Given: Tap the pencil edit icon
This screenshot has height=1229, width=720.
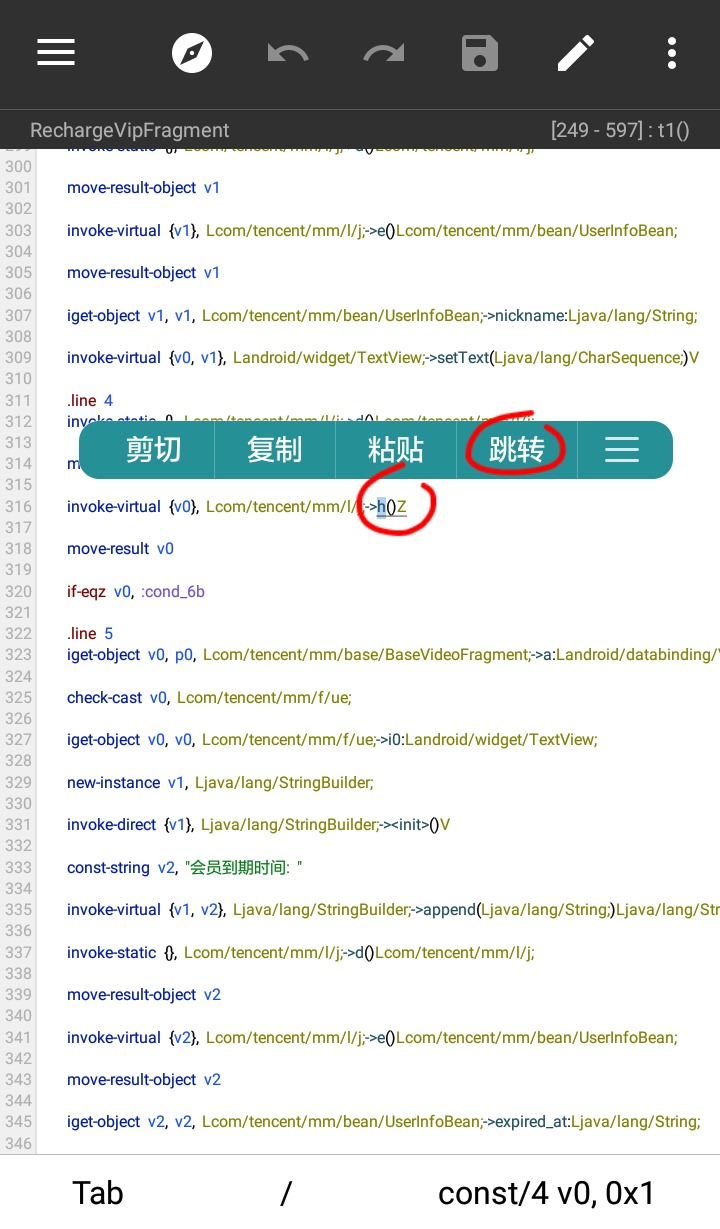Looking at the screenshot, I should pyautogui.click(x=576, y=53).
